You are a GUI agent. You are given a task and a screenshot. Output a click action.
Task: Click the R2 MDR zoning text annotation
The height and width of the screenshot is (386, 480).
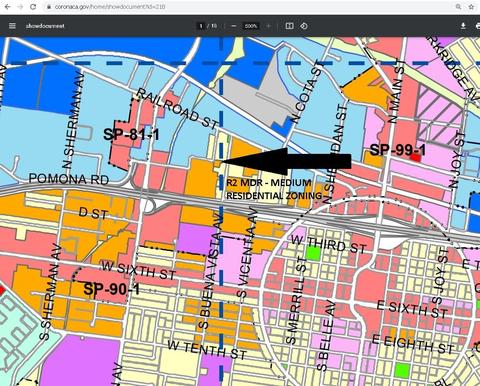point(274,189)
